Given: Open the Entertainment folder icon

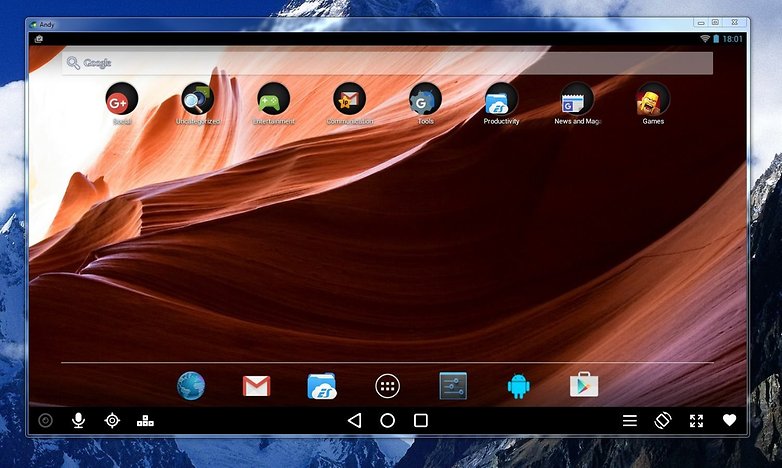Looking at the screenshot, I should click(x=273, y=99).
